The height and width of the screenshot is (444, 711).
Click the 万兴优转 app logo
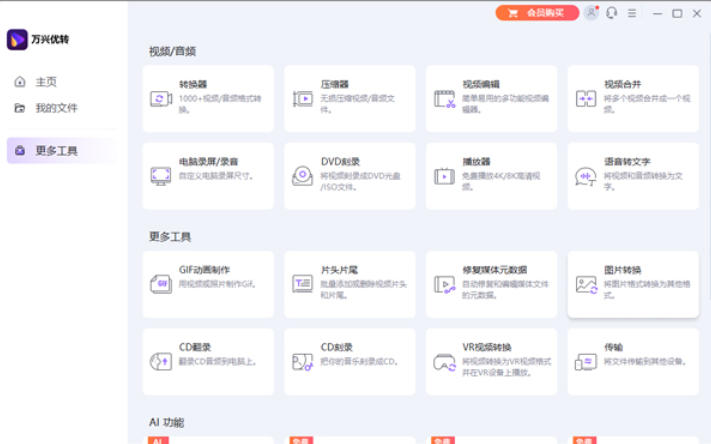17,39
